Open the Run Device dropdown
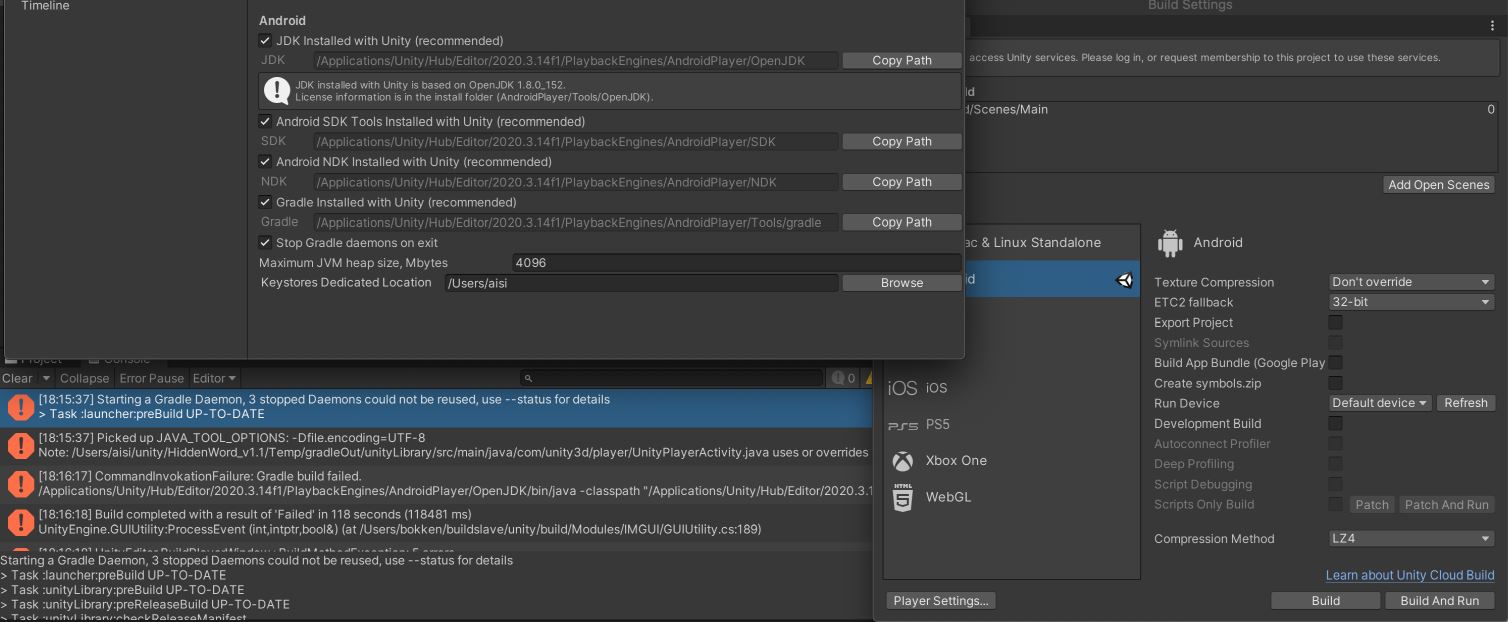 pyautogui.click(x=1380, y=403)
